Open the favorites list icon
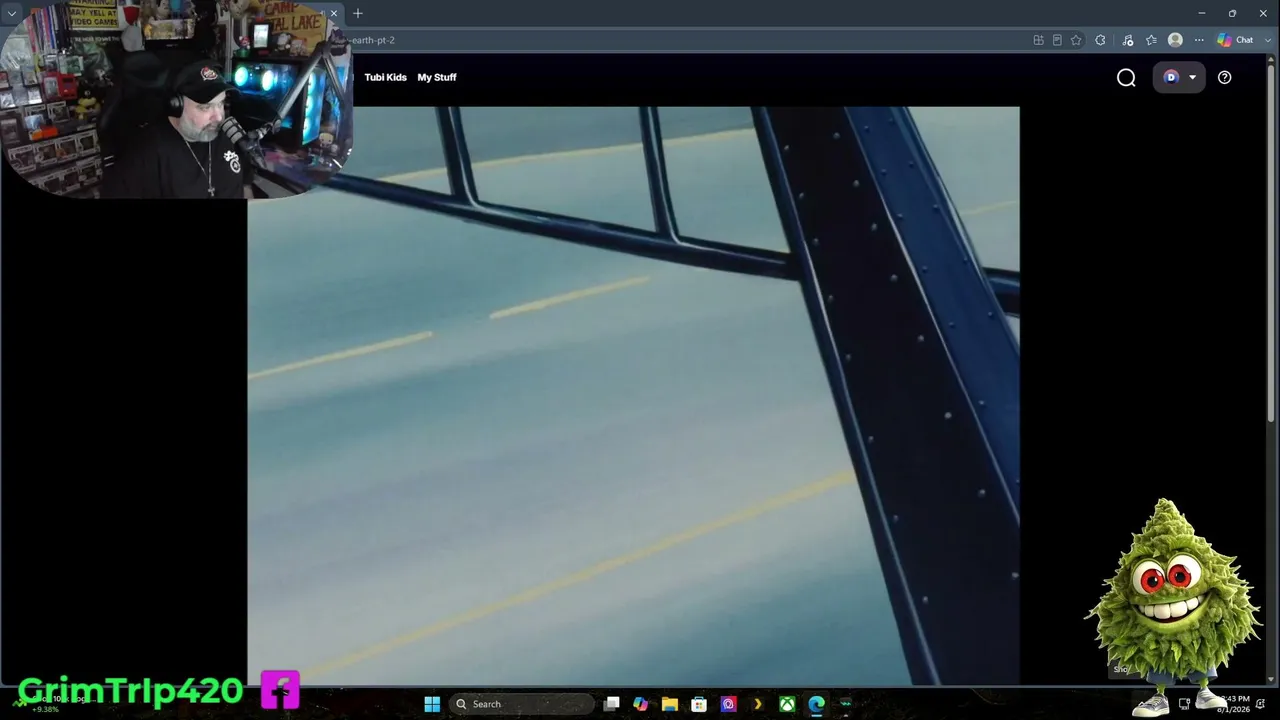Viewport: 1280px width, 720px height. click(1151, 40)
